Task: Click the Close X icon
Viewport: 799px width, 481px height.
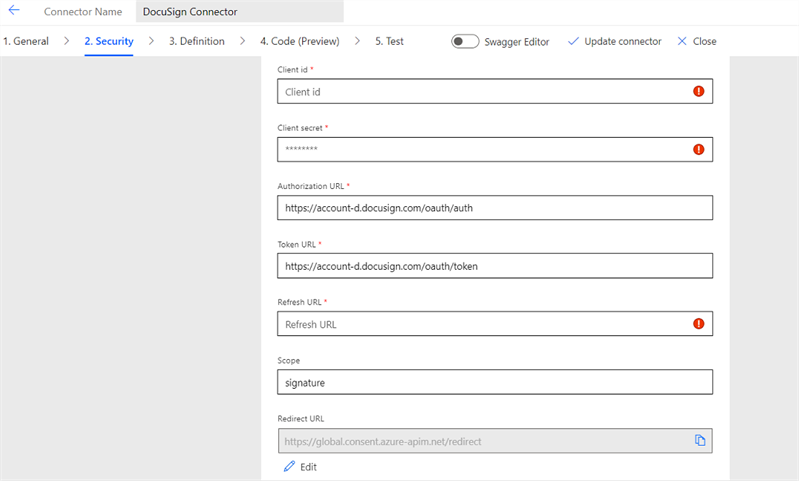Action: (682, 41)
